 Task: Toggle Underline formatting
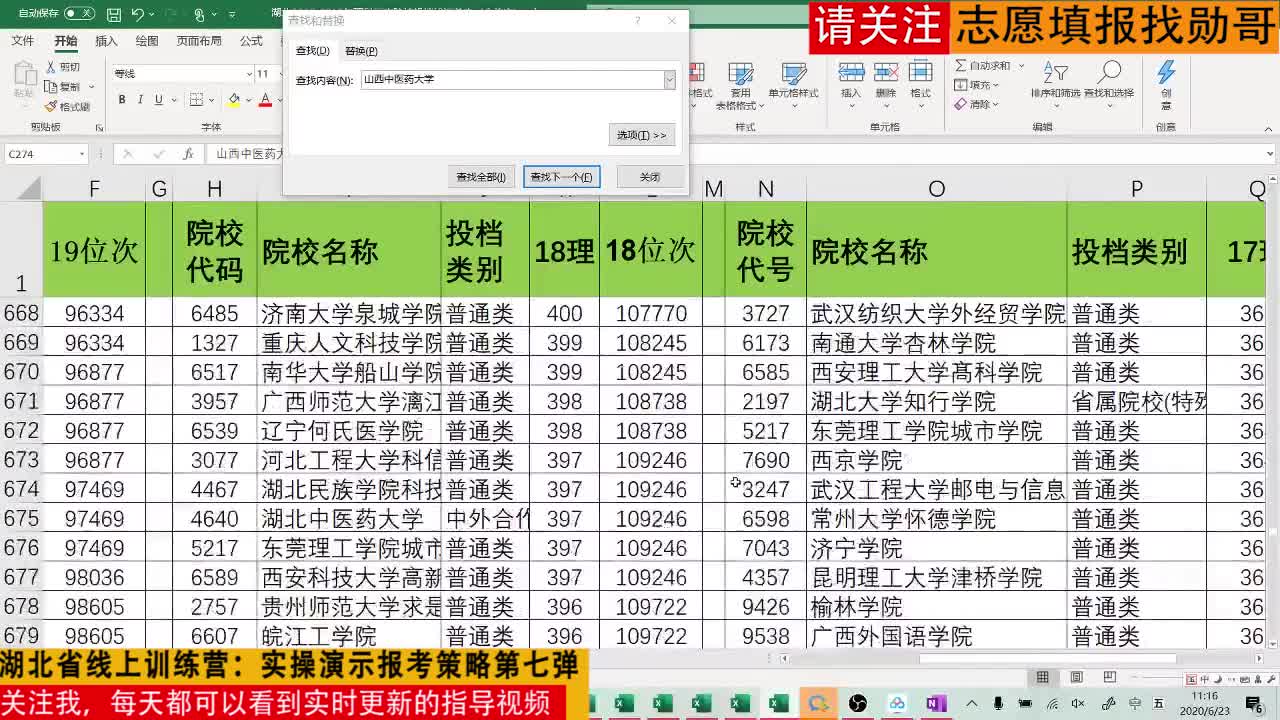[x=158, y=100]
